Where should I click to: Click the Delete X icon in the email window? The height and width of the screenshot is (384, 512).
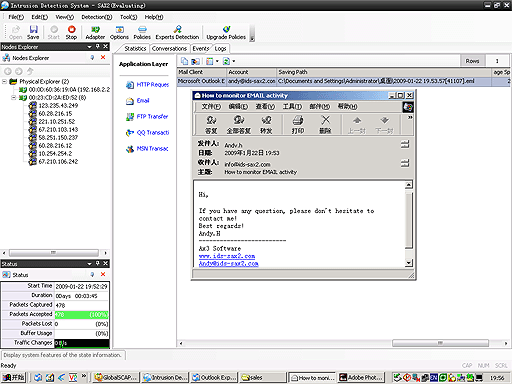(x=325, y=124)
